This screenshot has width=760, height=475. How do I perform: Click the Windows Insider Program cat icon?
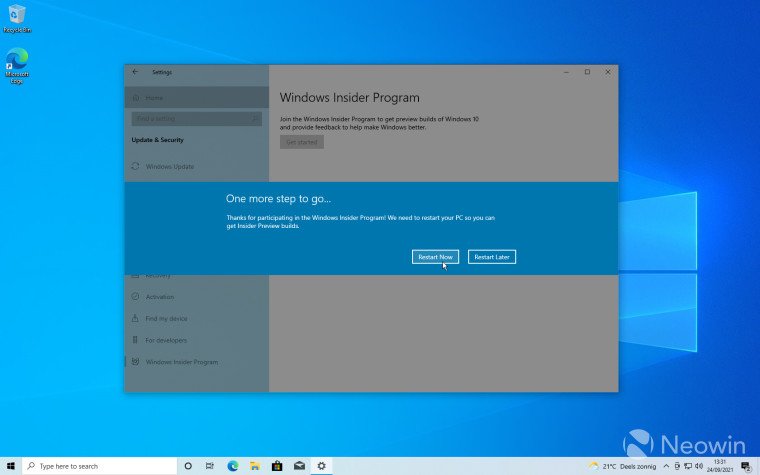coord(135,362)
